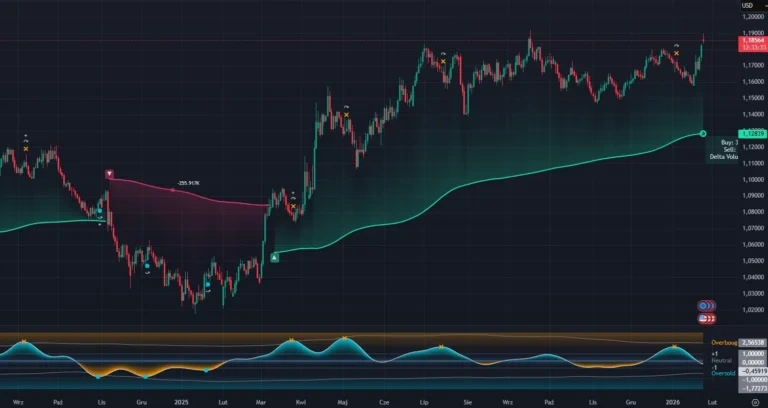Click the 1,10000 price axis label

[x=753, y=179]
